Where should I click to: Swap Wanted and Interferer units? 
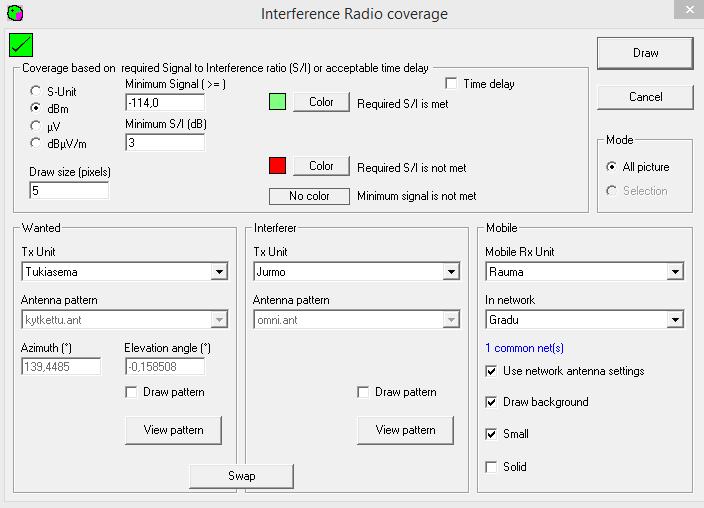click(x=242, y=476)
